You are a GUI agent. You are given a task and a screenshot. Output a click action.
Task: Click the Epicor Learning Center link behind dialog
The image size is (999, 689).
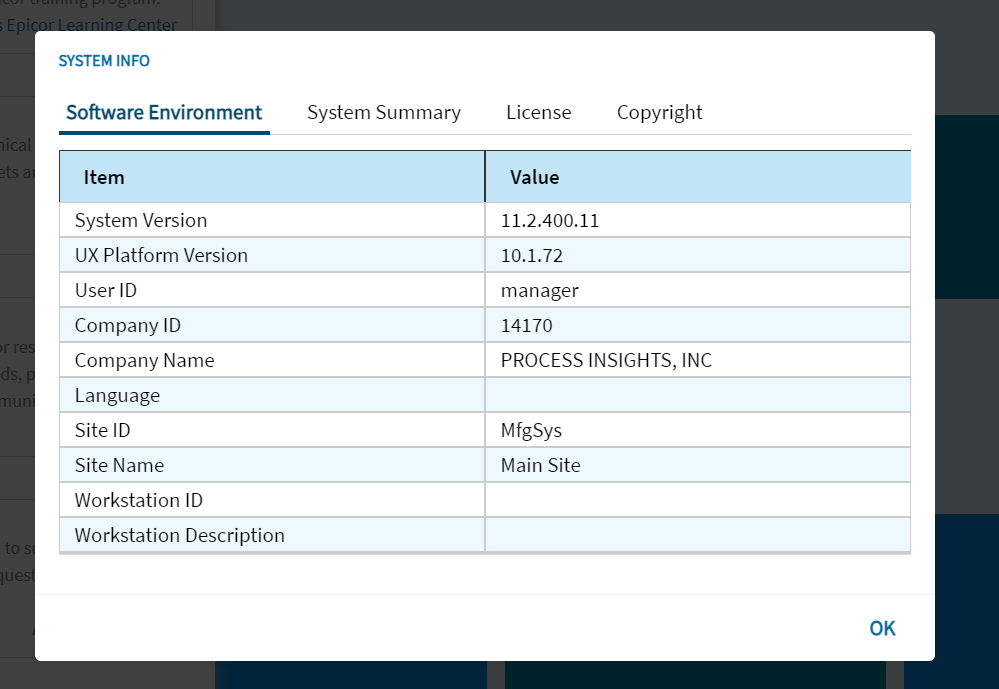(x=92, y=25)
